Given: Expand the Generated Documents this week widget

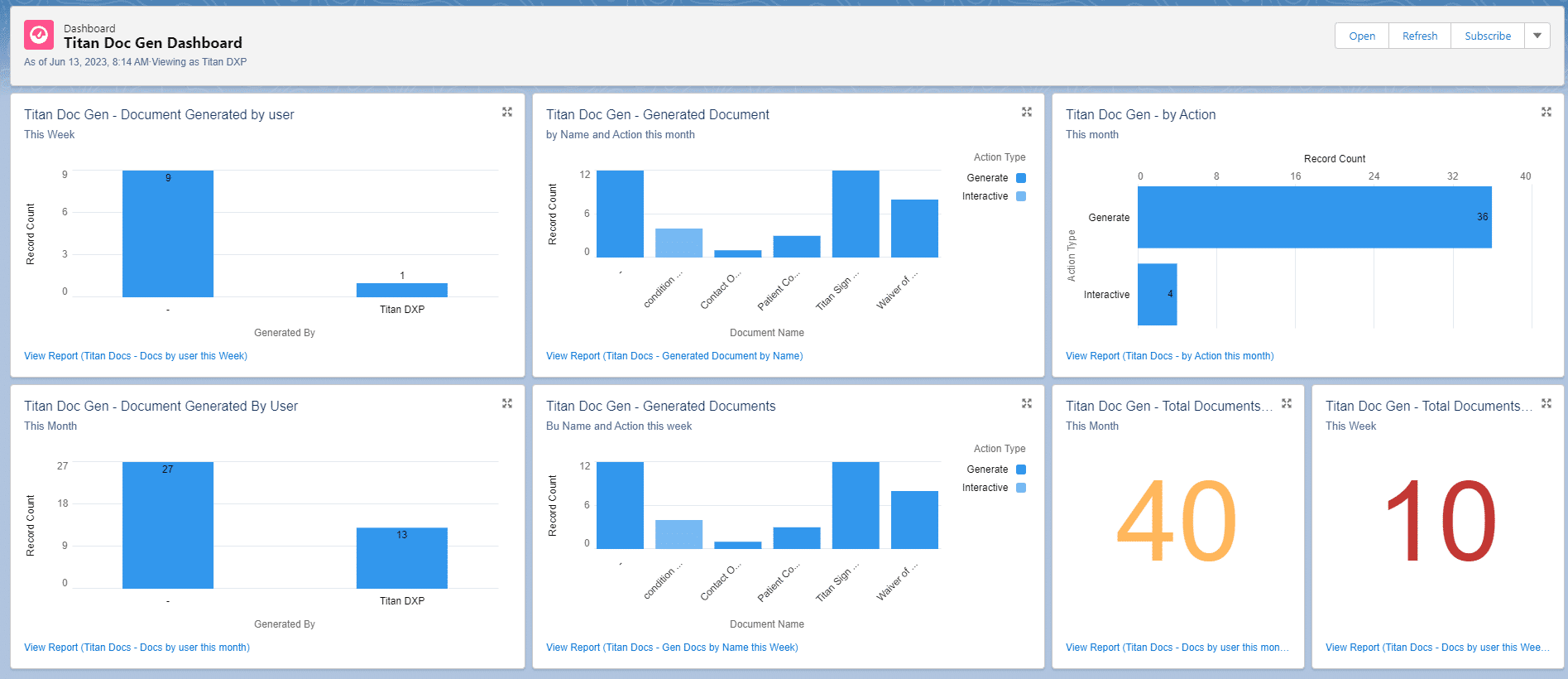Looking at the screenshot, I should tap(1026, 403).
